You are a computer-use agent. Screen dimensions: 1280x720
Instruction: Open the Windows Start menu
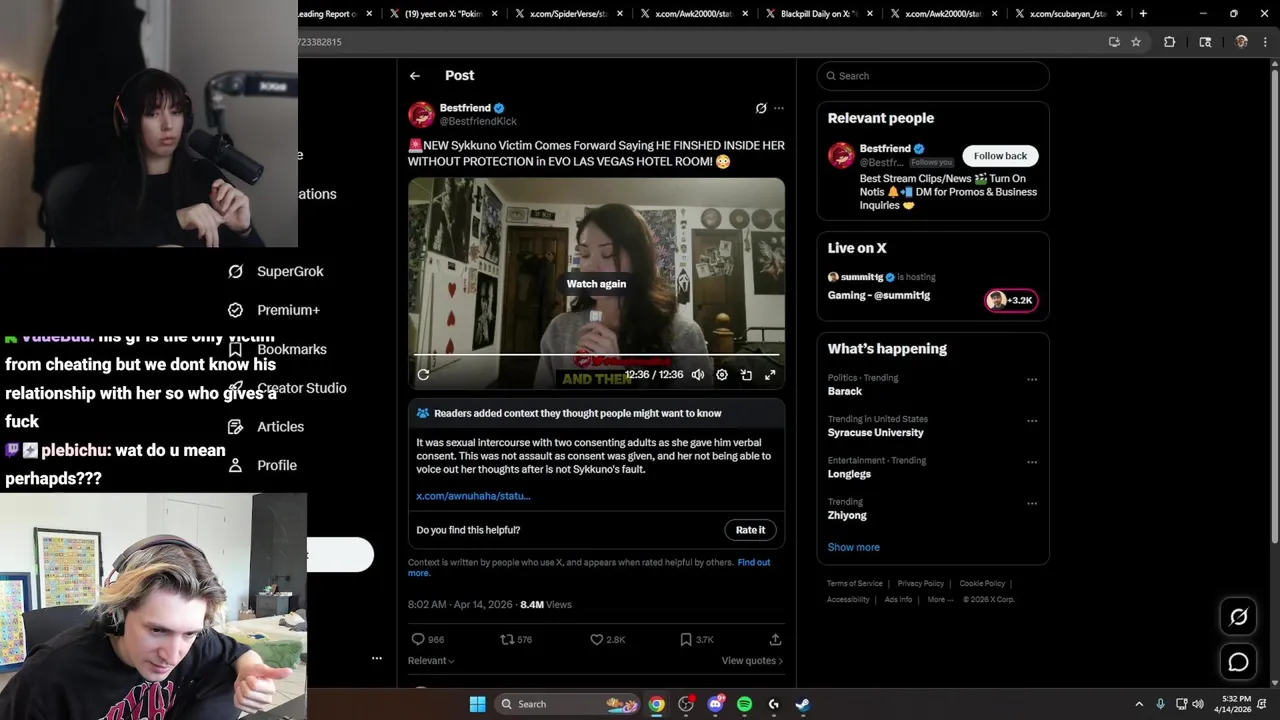click(478, 704)
